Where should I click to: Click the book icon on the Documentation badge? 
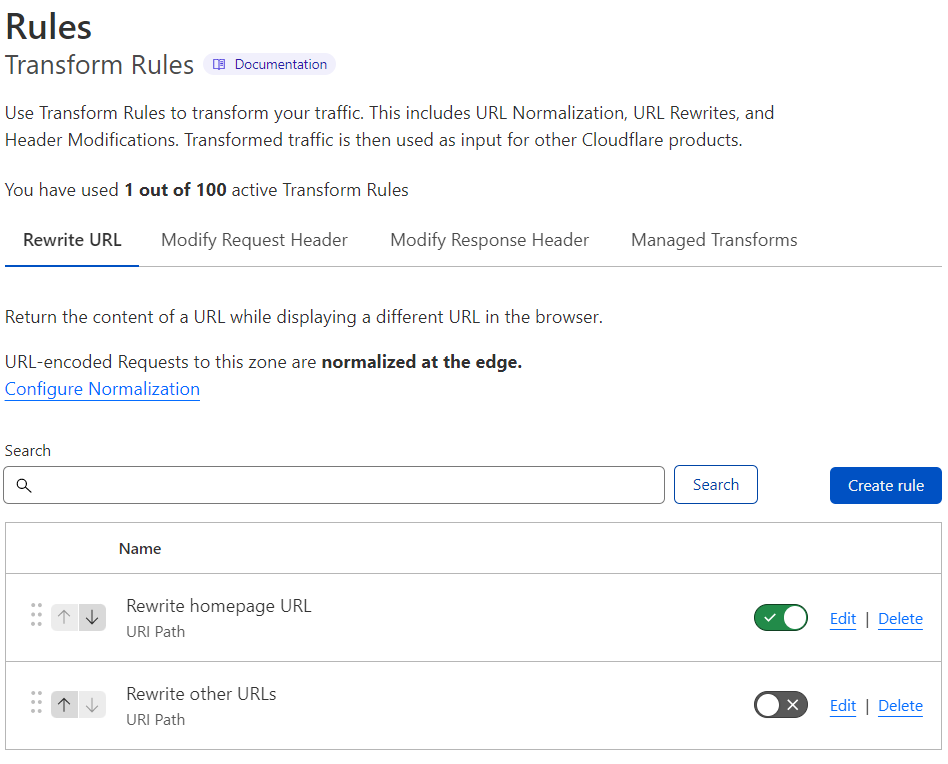pyautogui.click(x=220, y=63)
